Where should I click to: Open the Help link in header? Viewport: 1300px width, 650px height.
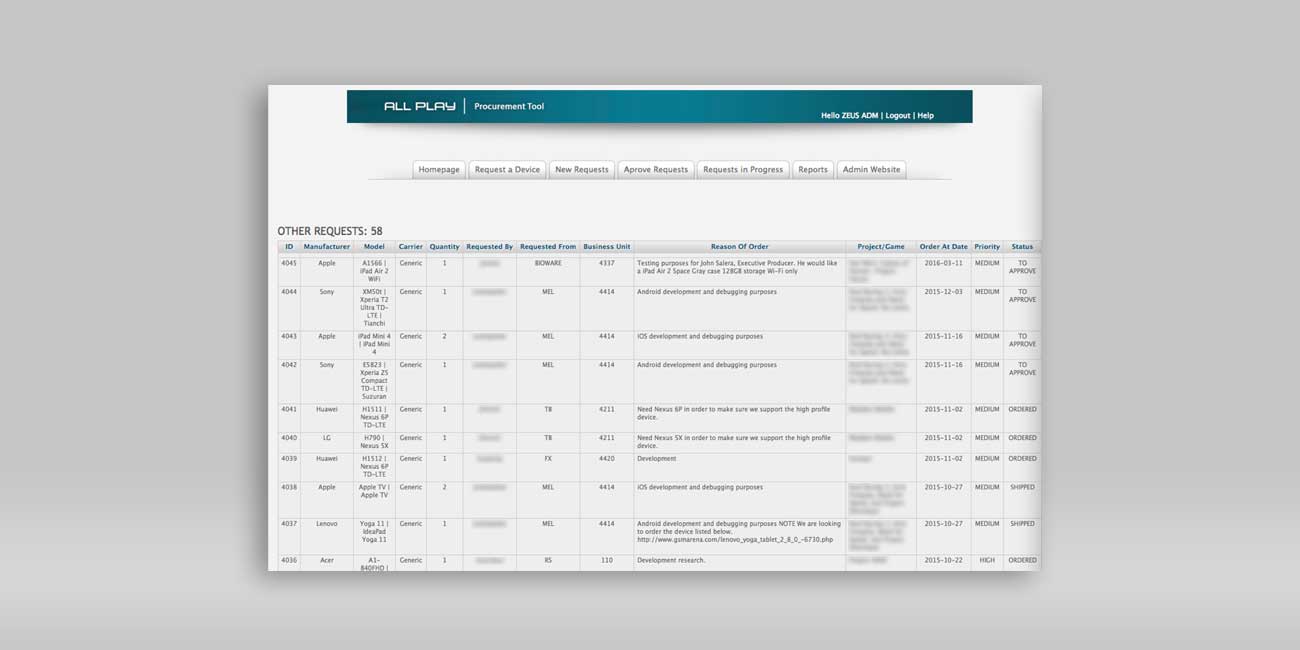(925, 116)
